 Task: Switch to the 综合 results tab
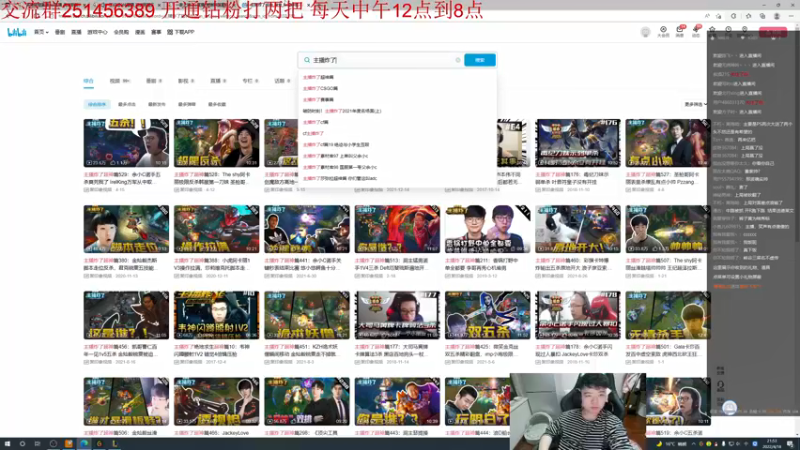[x=89, y=81]
